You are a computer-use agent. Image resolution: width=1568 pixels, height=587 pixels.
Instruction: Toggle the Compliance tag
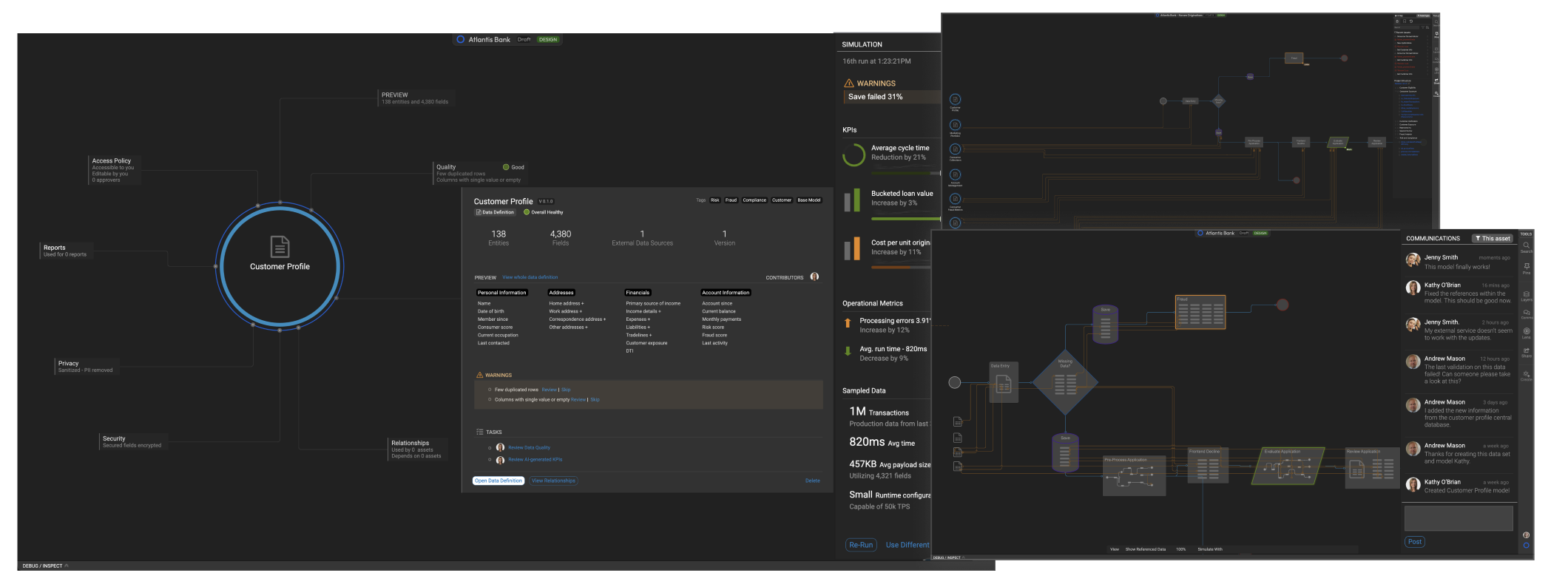[x=754, y=200]
